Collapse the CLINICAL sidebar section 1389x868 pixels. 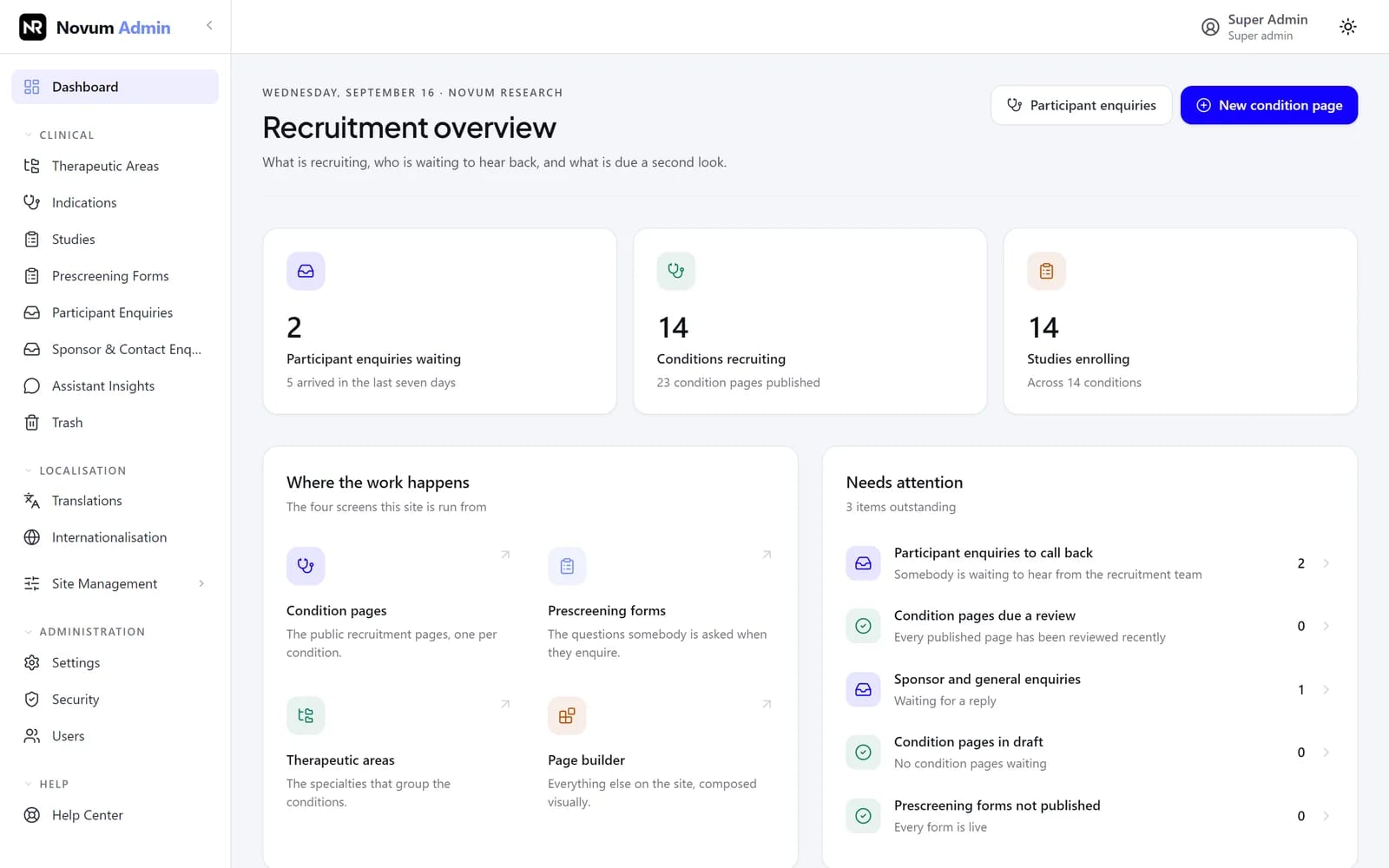point(59,135)
